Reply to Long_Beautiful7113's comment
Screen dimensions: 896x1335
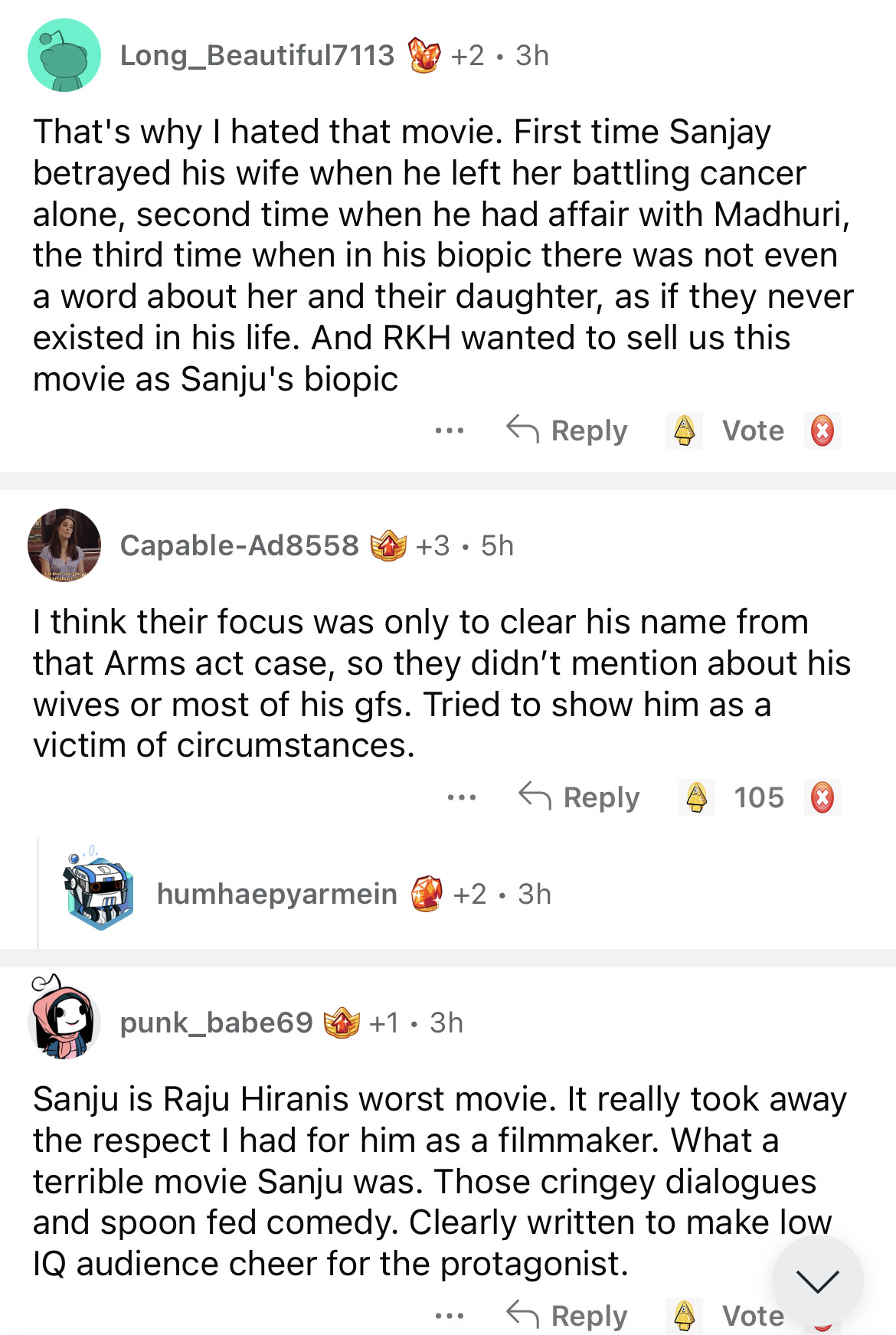pos(567,430)
